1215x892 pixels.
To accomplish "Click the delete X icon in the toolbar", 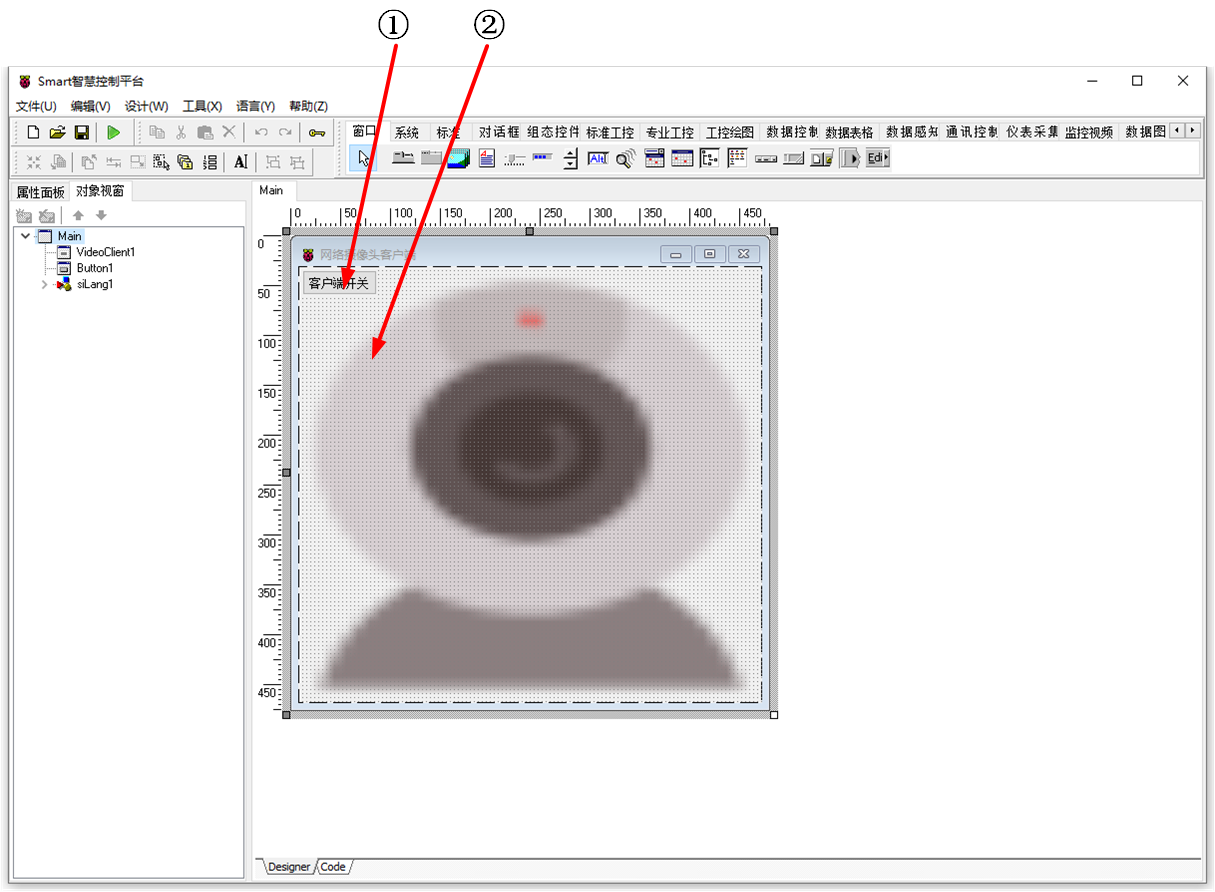I will click(229, 132).
